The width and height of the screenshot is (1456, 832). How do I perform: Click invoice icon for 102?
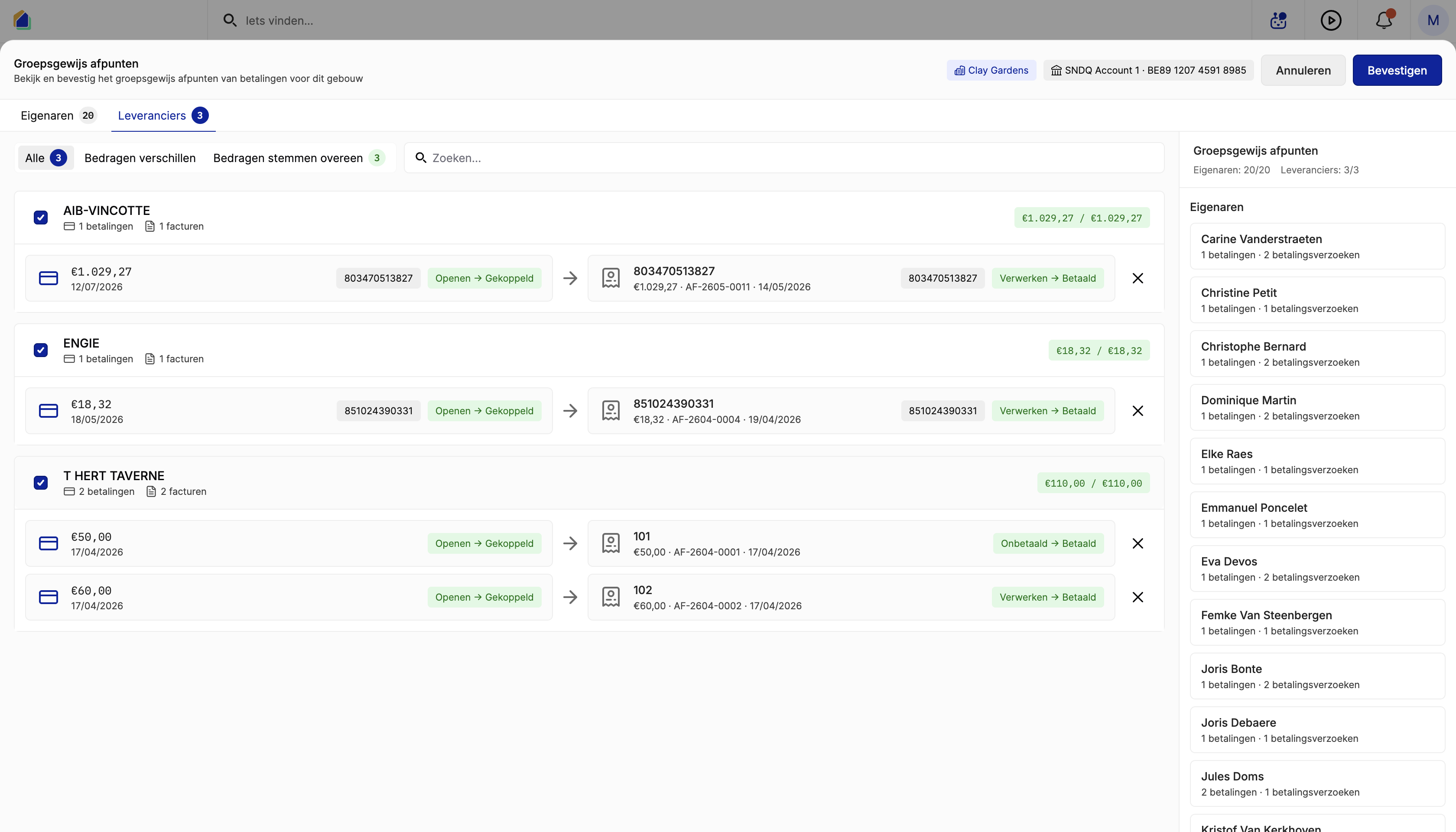(x=611, y=597)
